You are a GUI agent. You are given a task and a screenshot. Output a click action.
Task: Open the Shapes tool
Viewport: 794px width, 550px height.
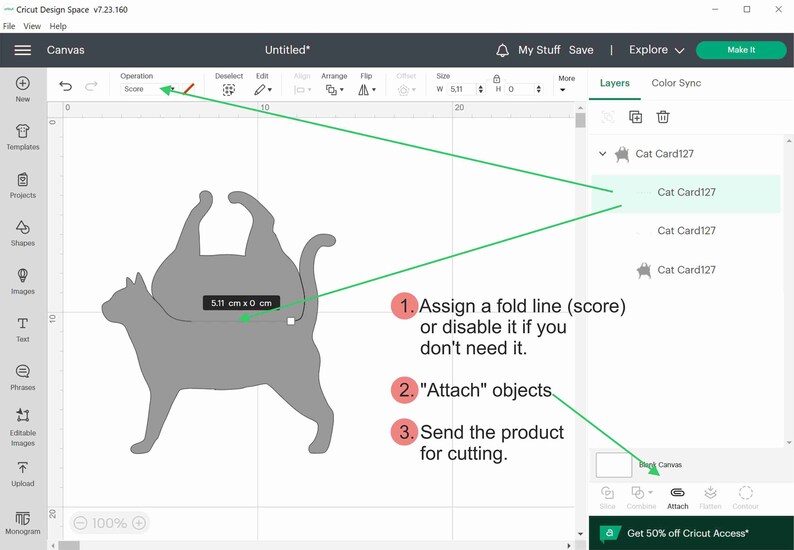pos(23,233)
